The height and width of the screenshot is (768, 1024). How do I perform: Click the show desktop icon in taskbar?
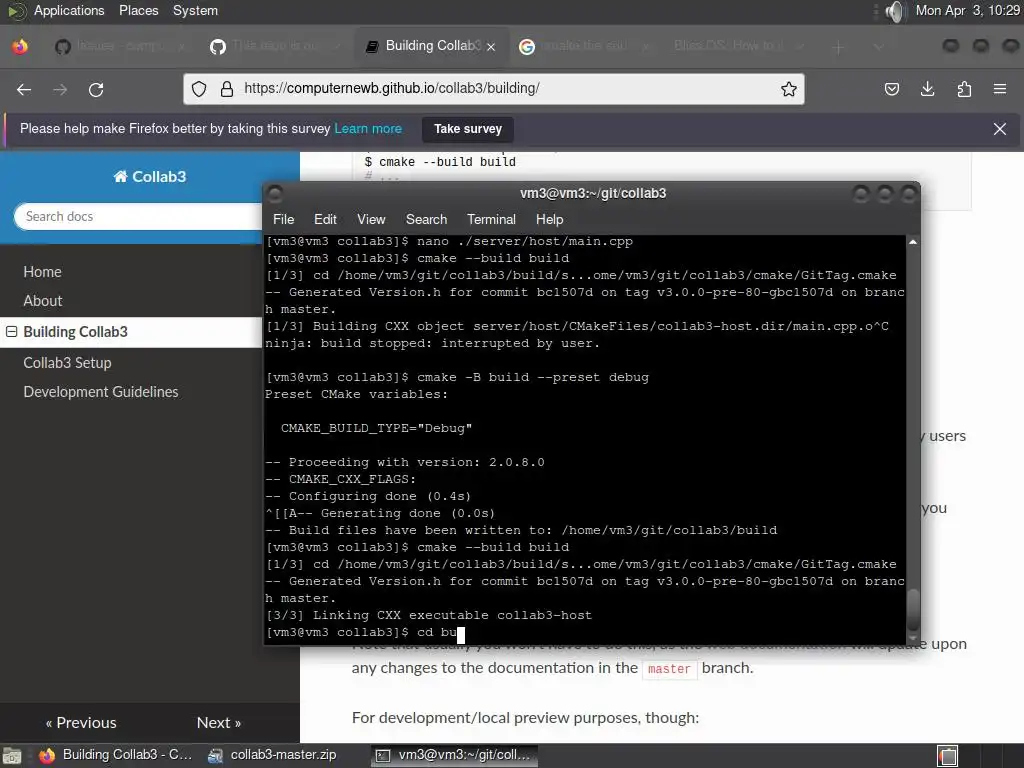tap(12, 756)
